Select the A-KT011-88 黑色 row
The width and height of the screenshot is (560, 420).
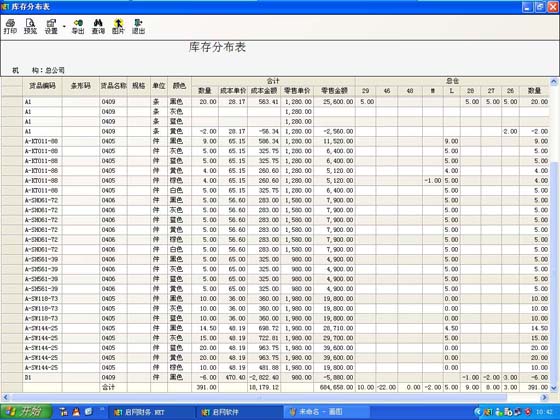(275, 141)
